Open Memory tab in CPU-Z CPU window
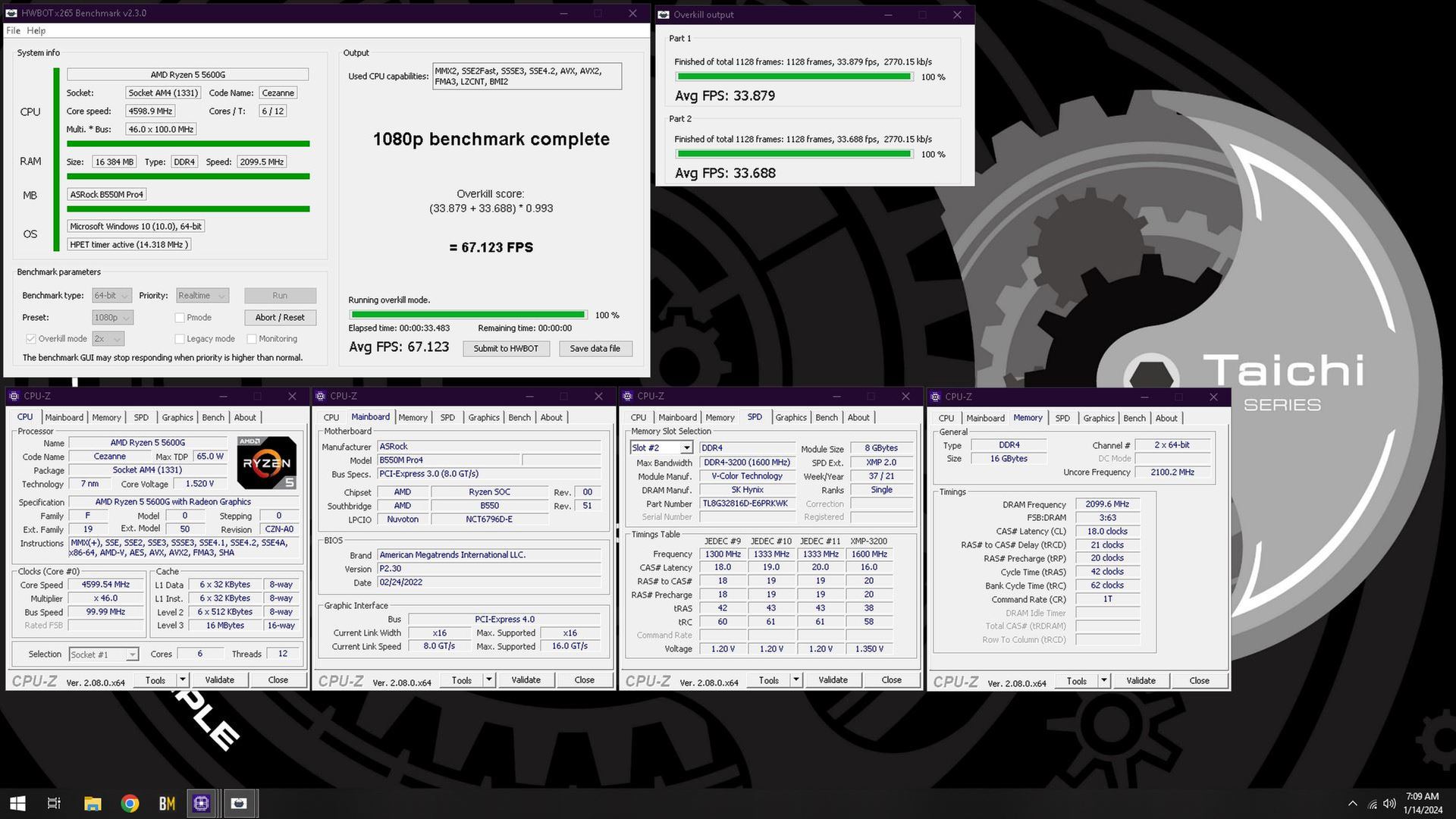 (x=106, y=417)
